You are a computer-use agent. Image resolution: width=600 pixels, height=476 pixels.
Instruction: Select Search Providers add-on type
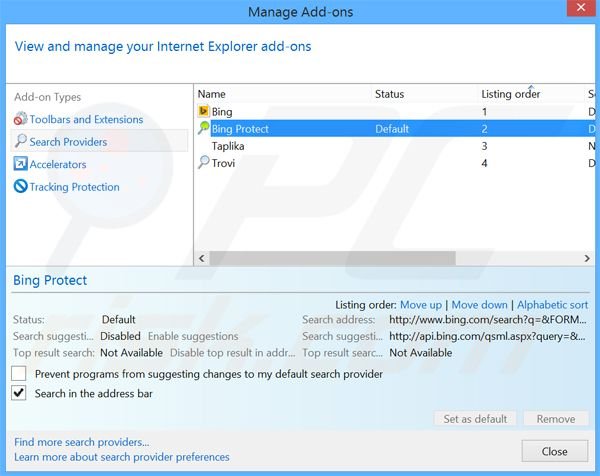point(99,142)
